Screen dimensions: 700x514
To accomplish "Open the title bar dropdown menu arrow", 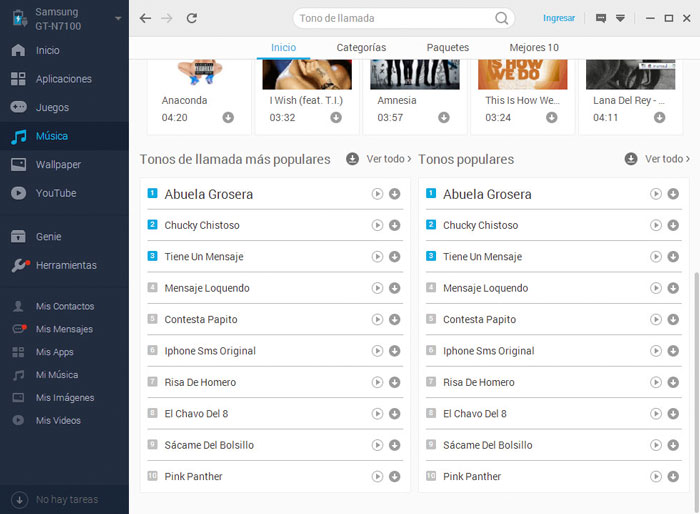I will [620, 18].
